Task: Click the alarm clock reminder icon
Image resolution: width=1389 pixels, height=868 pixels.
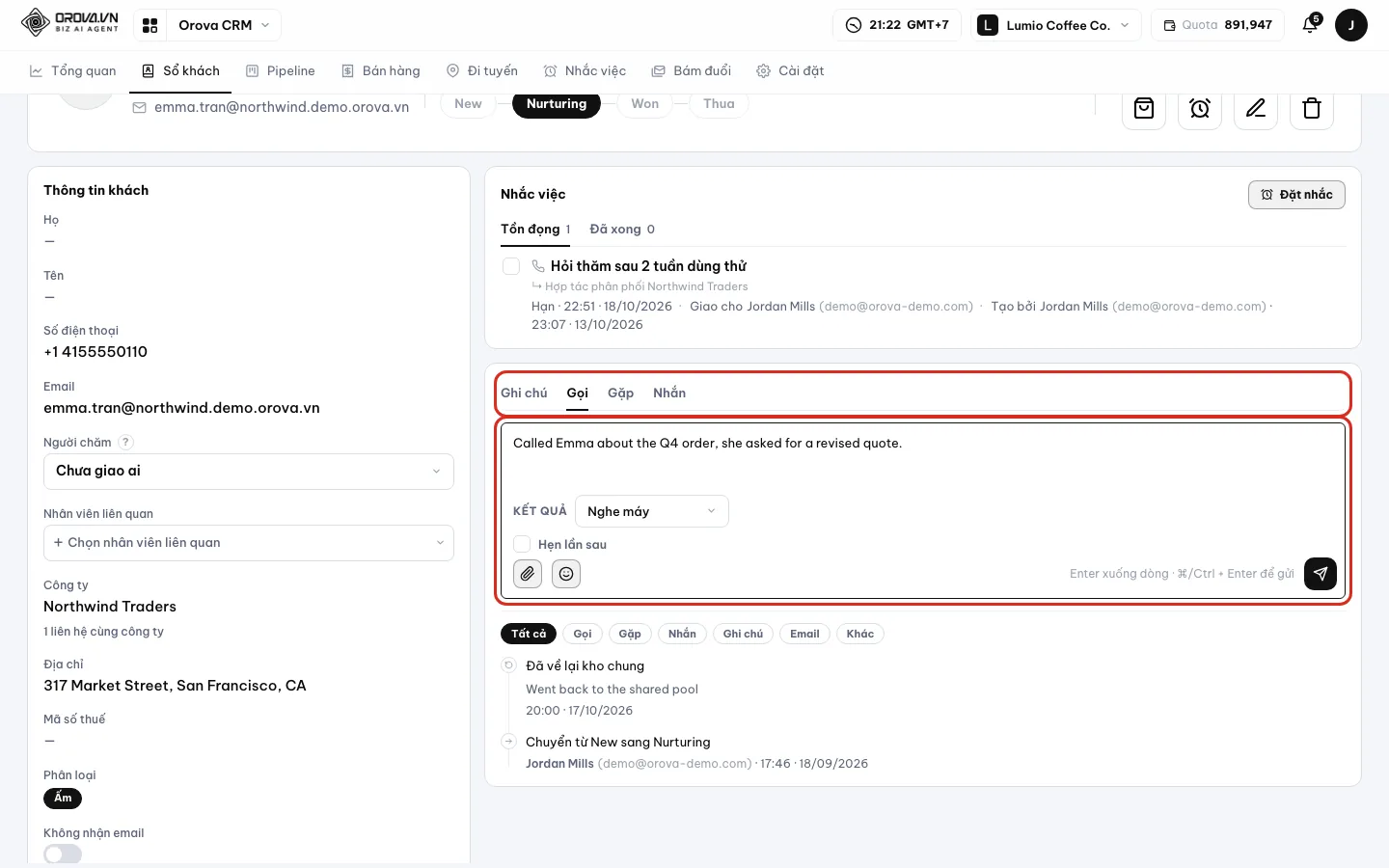Action: (1200, 108)
